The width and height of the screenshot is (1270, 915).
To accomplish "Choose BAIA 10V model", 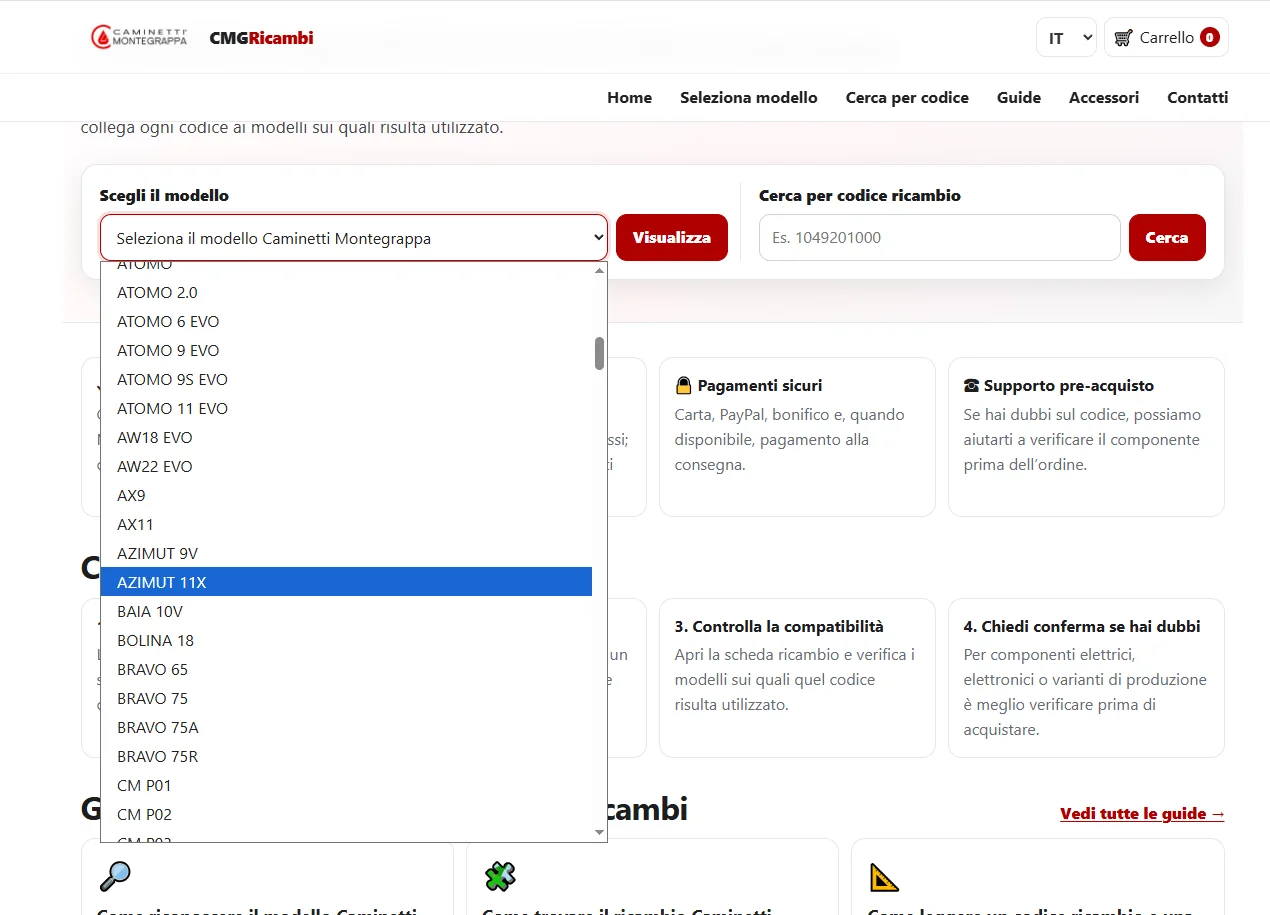I will [346, 612].
